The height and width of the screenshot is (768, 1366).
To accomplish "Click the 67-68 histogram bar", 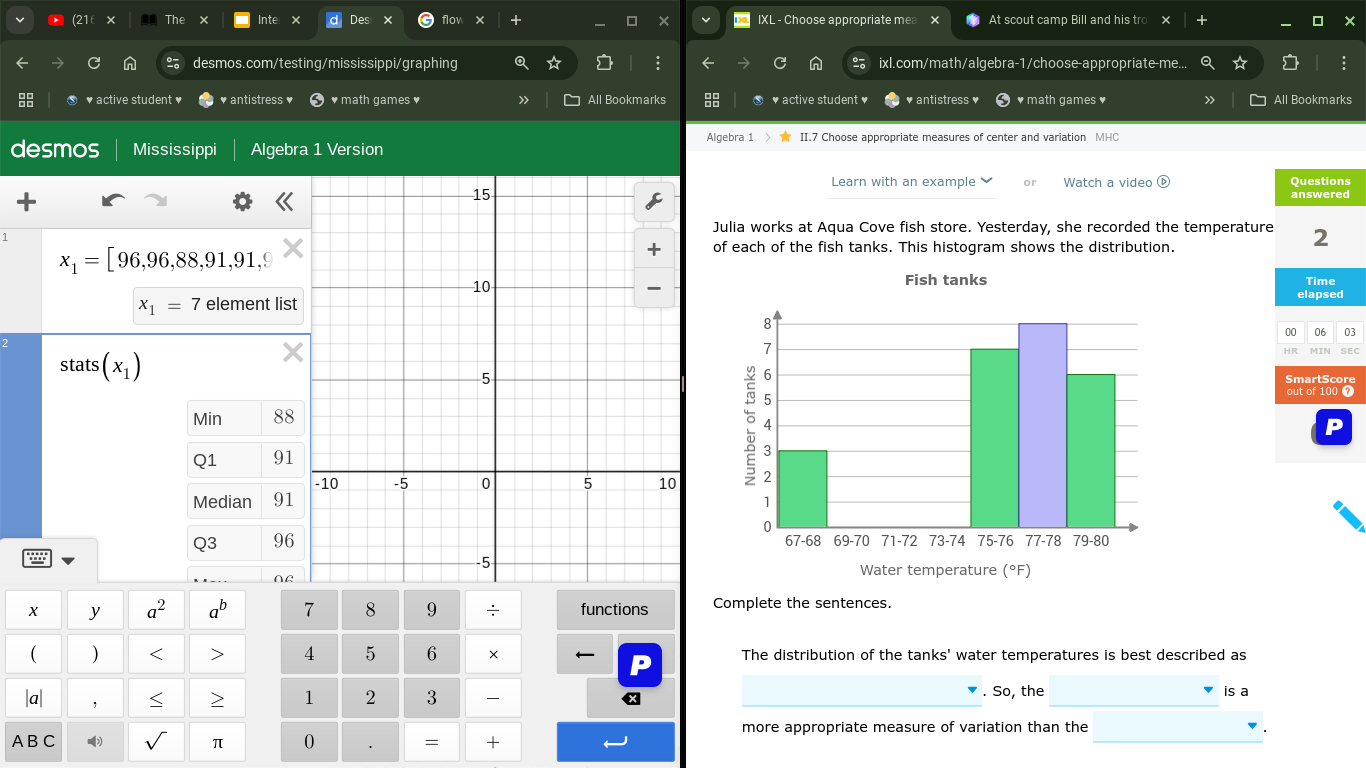I will [803, 489].
